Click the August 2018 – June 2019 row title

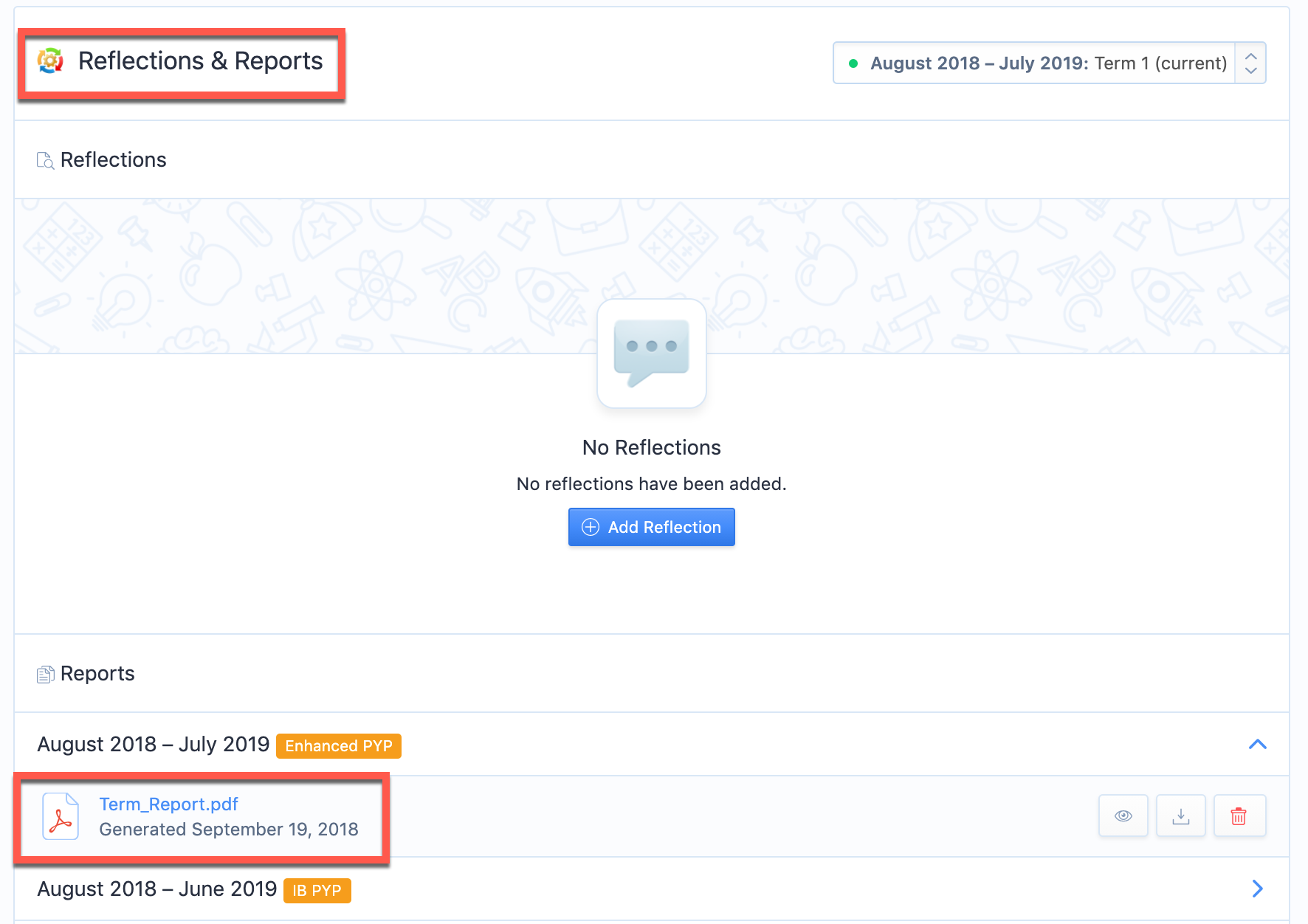click(157, 889)
